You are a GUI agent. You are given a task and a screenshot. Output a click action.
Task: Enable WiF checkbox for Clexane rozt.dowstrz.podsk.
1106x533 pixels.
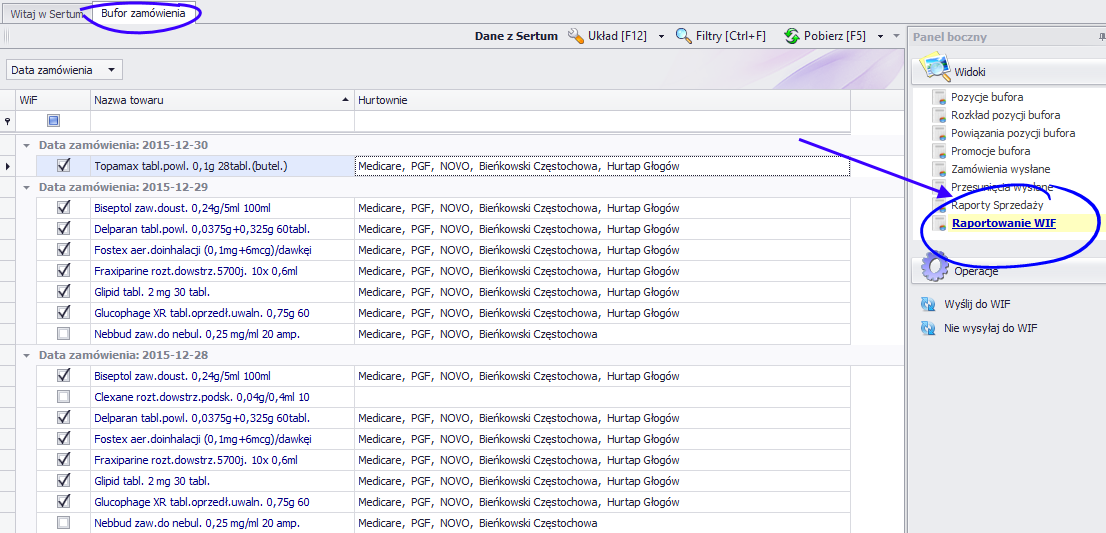click(64, 397)
